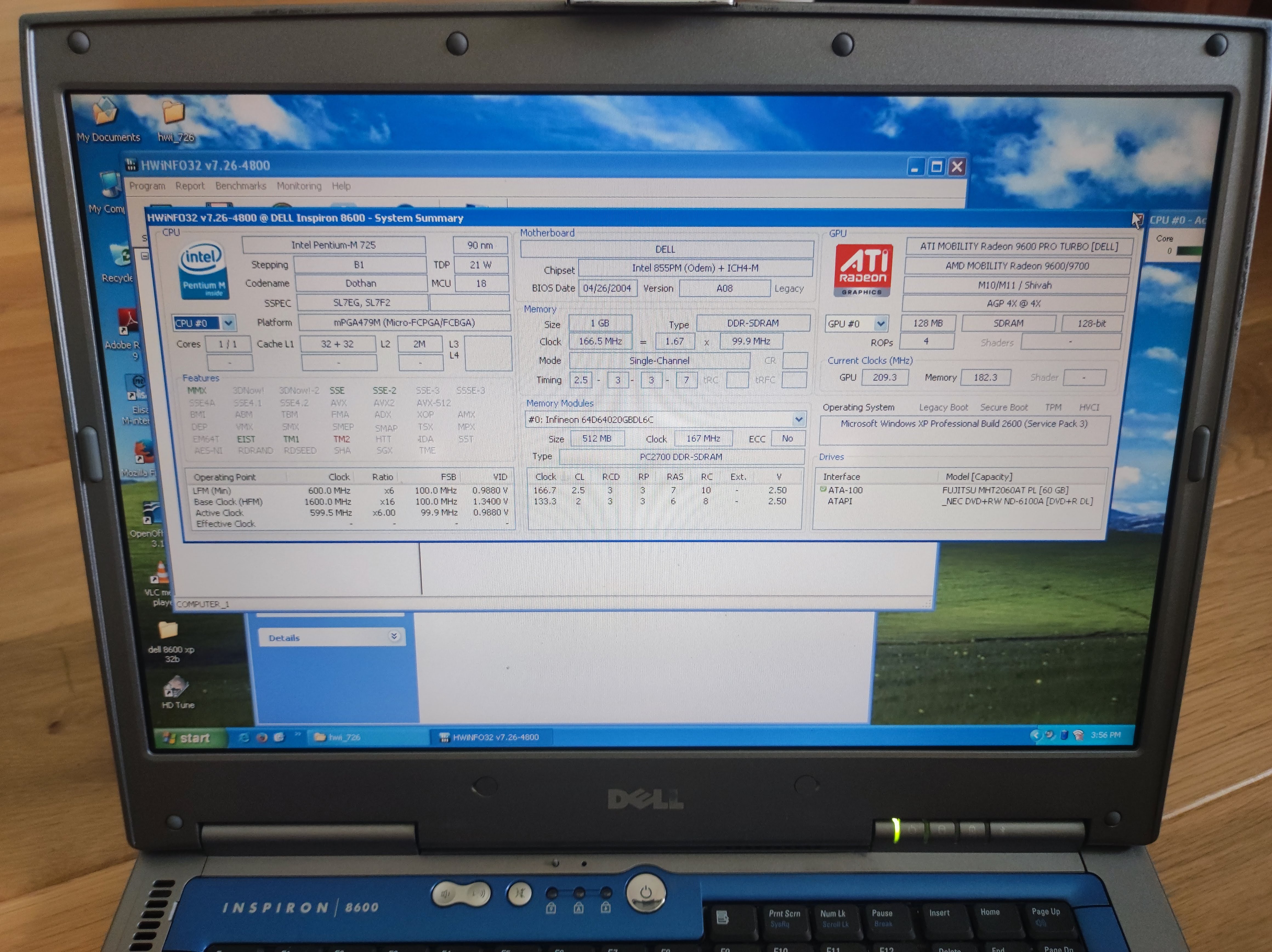Expand the Details panel in the folder window
Screen dimensions: 1272x952
point(394,636)
